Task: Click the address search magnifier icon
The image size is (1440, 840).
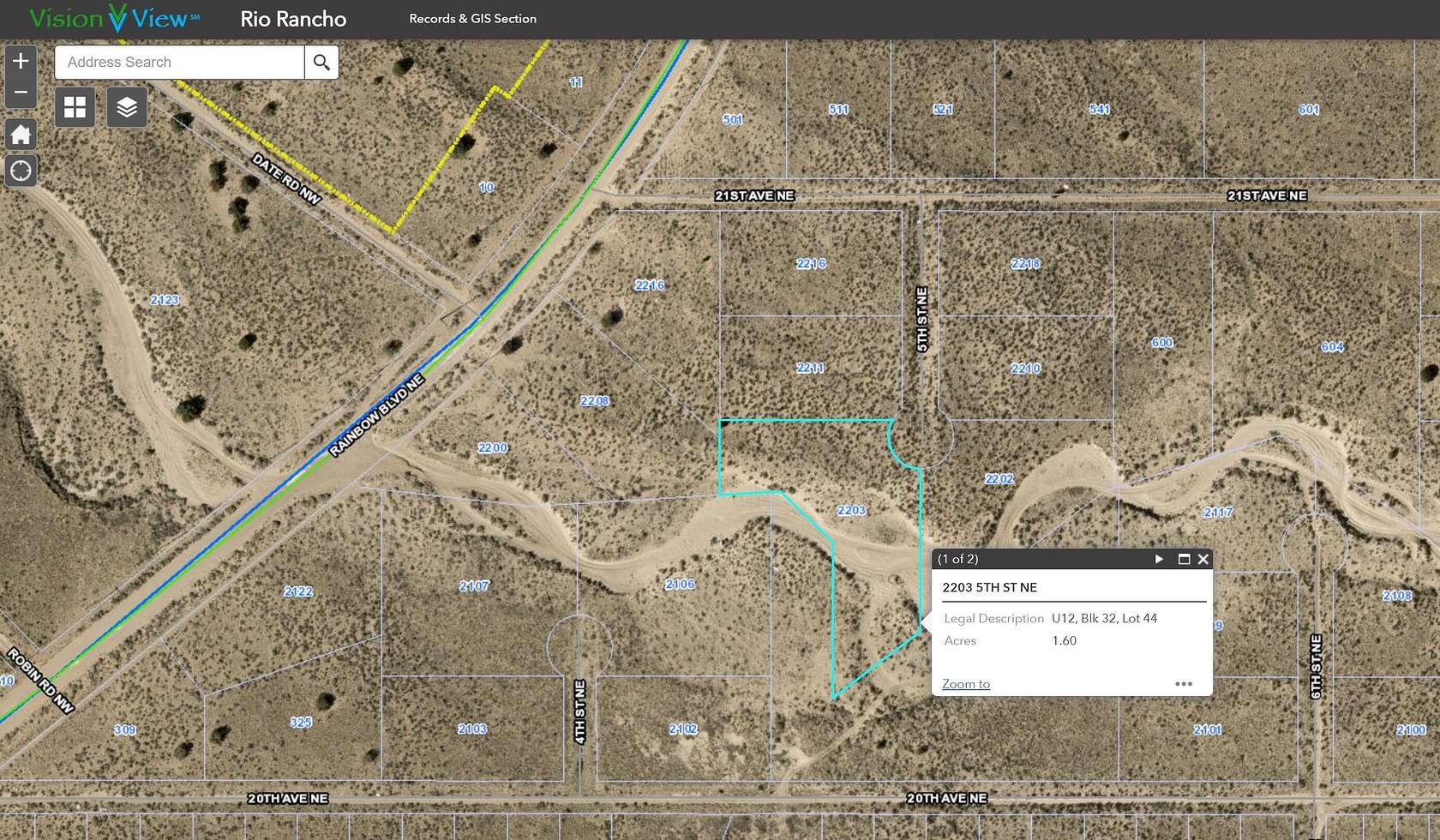Action: (321, 62)
